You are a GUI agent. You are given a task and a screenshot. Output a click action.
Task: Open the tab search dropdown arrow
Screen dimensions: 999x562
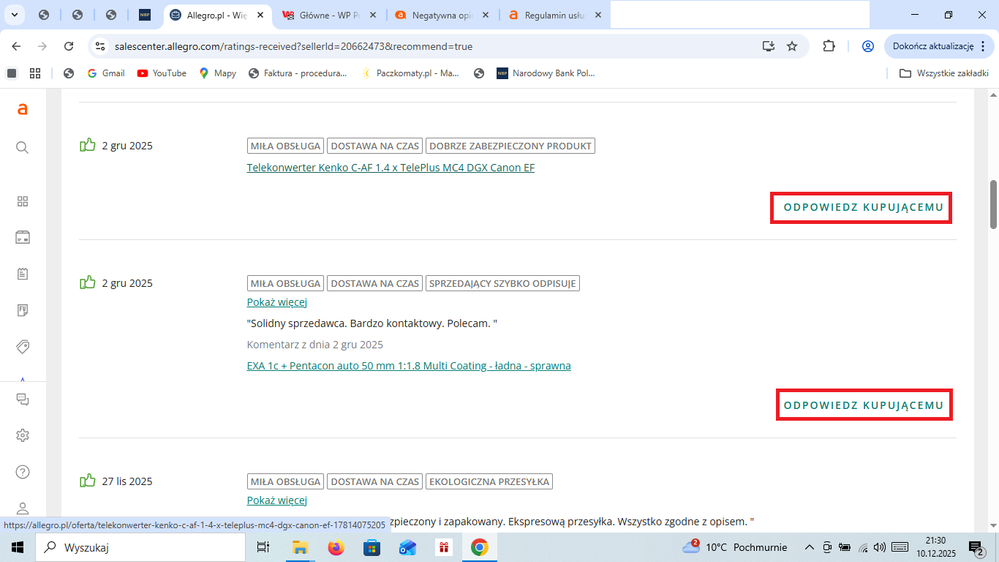(14, 15)
